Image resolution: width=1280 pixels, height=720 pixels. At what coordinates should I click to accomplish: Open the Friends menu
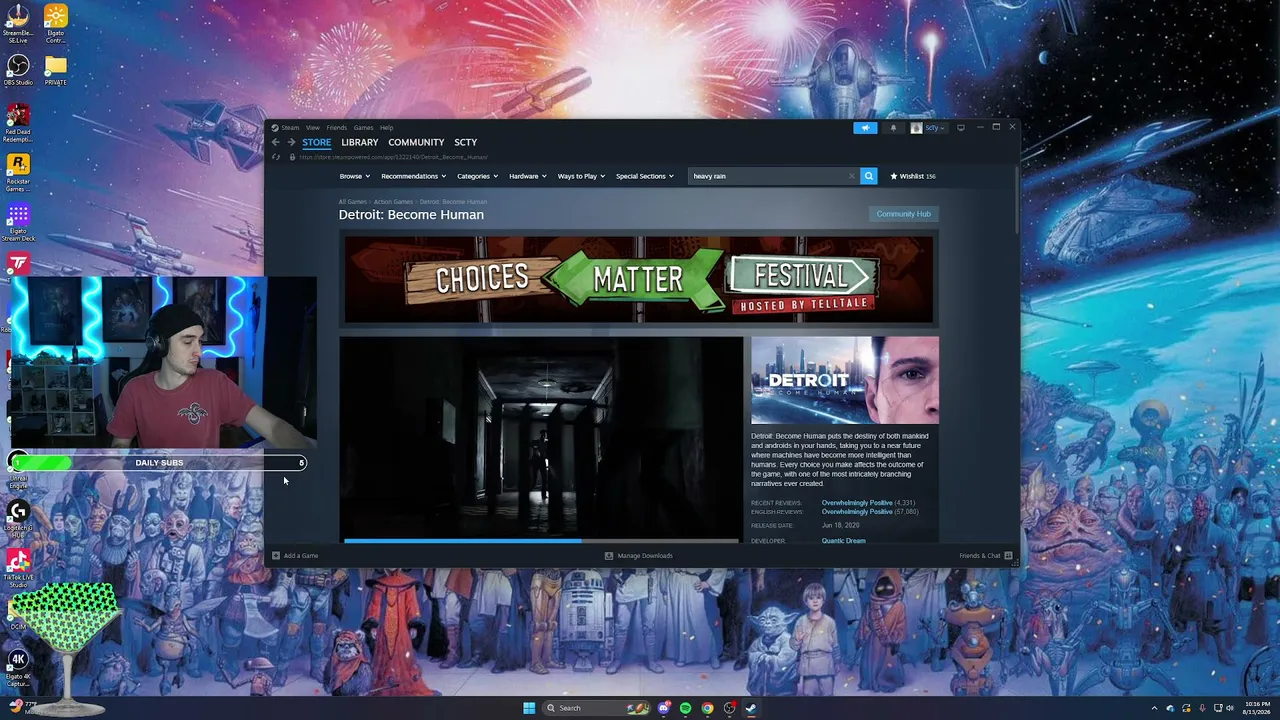point(336,128)
